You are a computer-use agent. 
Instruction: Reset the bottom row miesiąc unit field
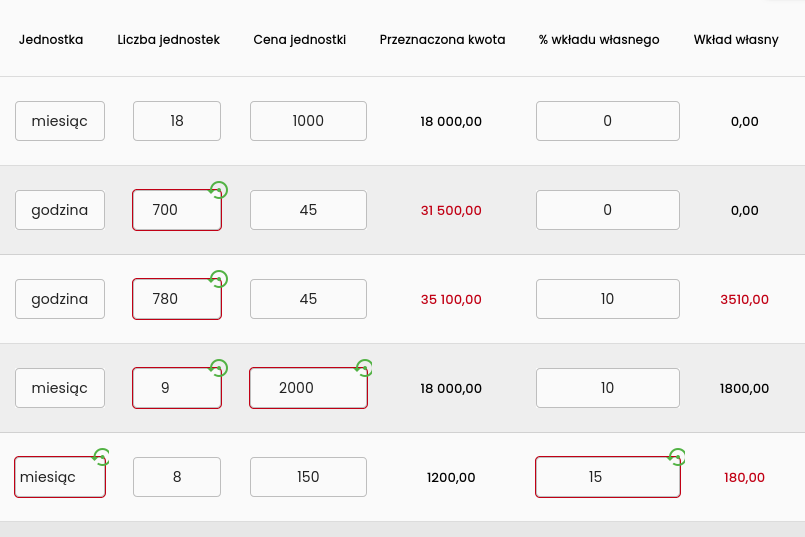point(101,457)
